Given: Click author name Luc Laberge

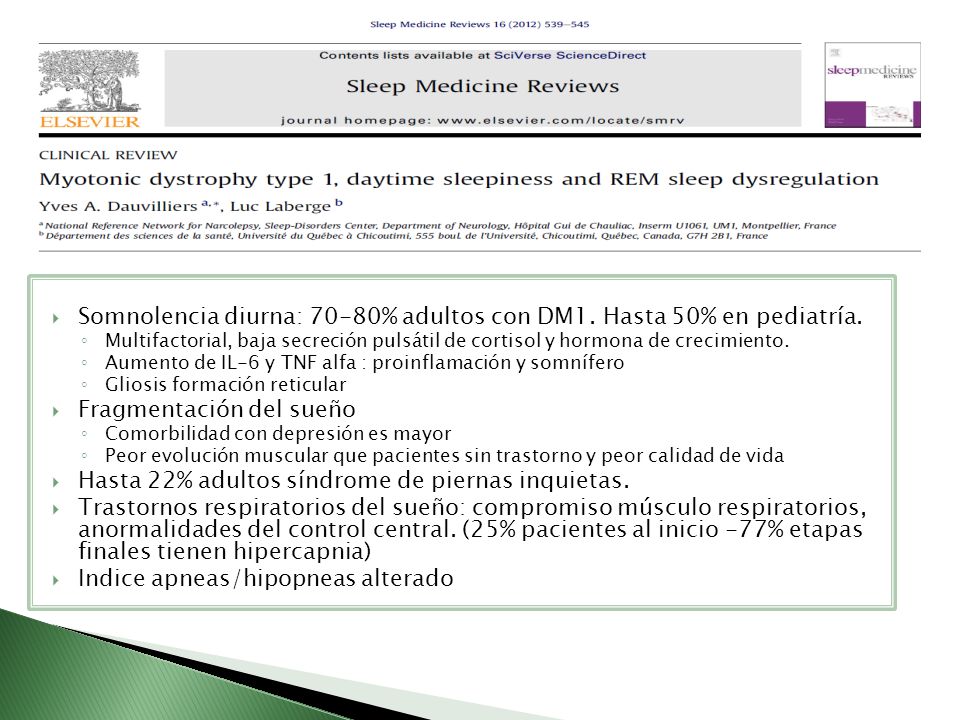Looking at the screenshot, I should 280,206.
